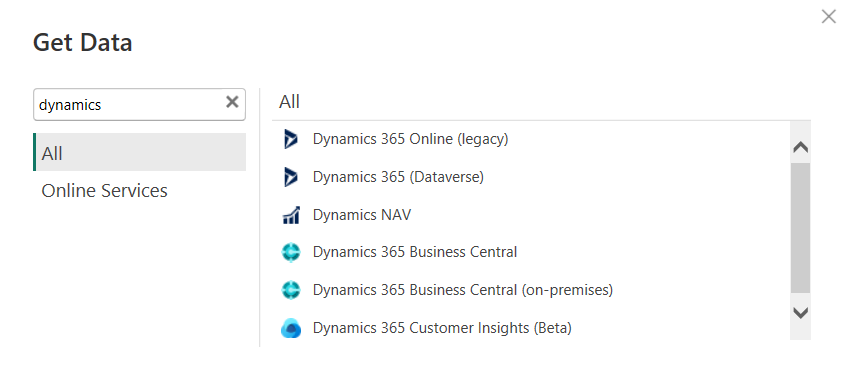
Task: Select Dynamics 365 Business Central (on-premises)
Action: pyautogui.click(x=462, y=290)
